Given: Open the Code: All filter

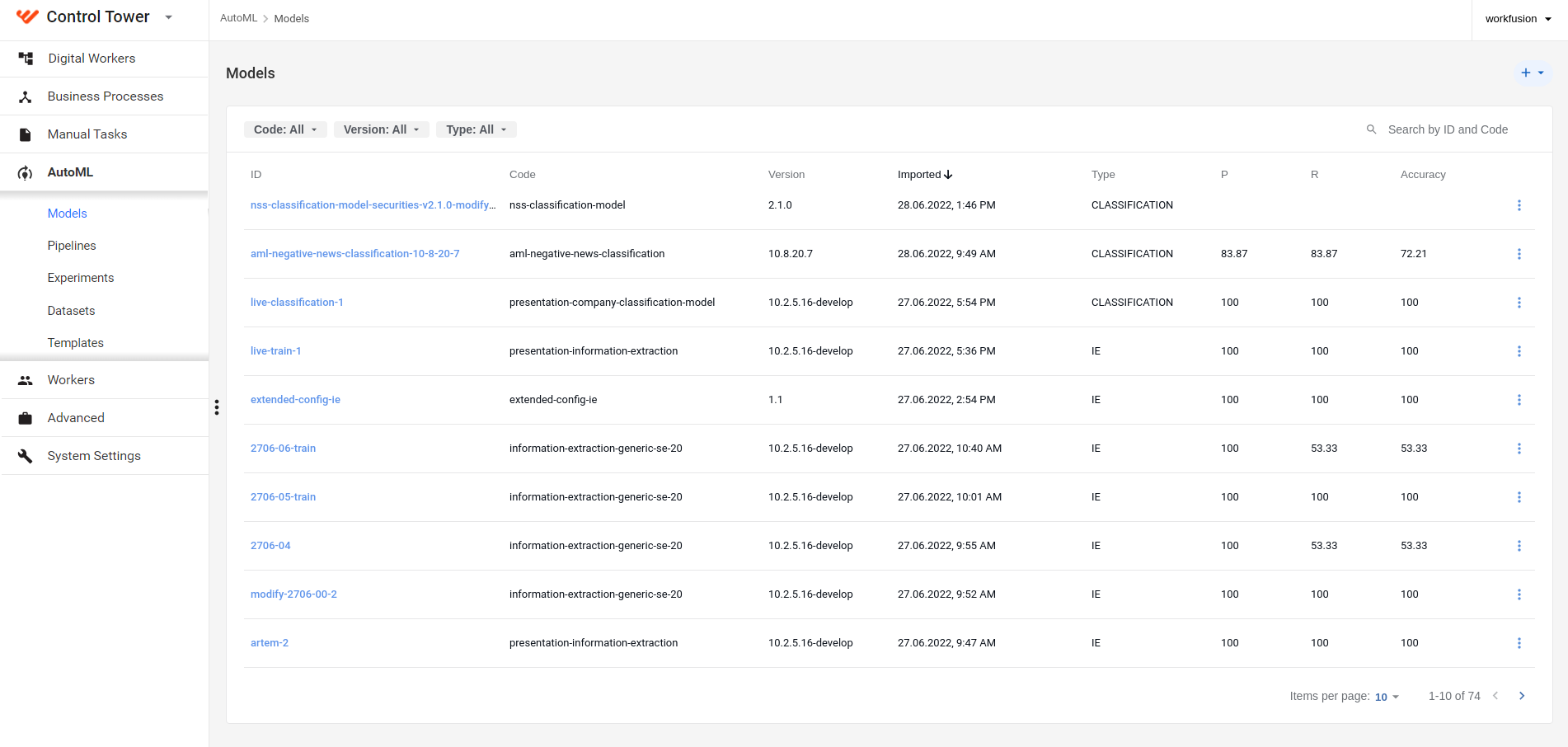Looking at the screenshot, I should [285, 129].
